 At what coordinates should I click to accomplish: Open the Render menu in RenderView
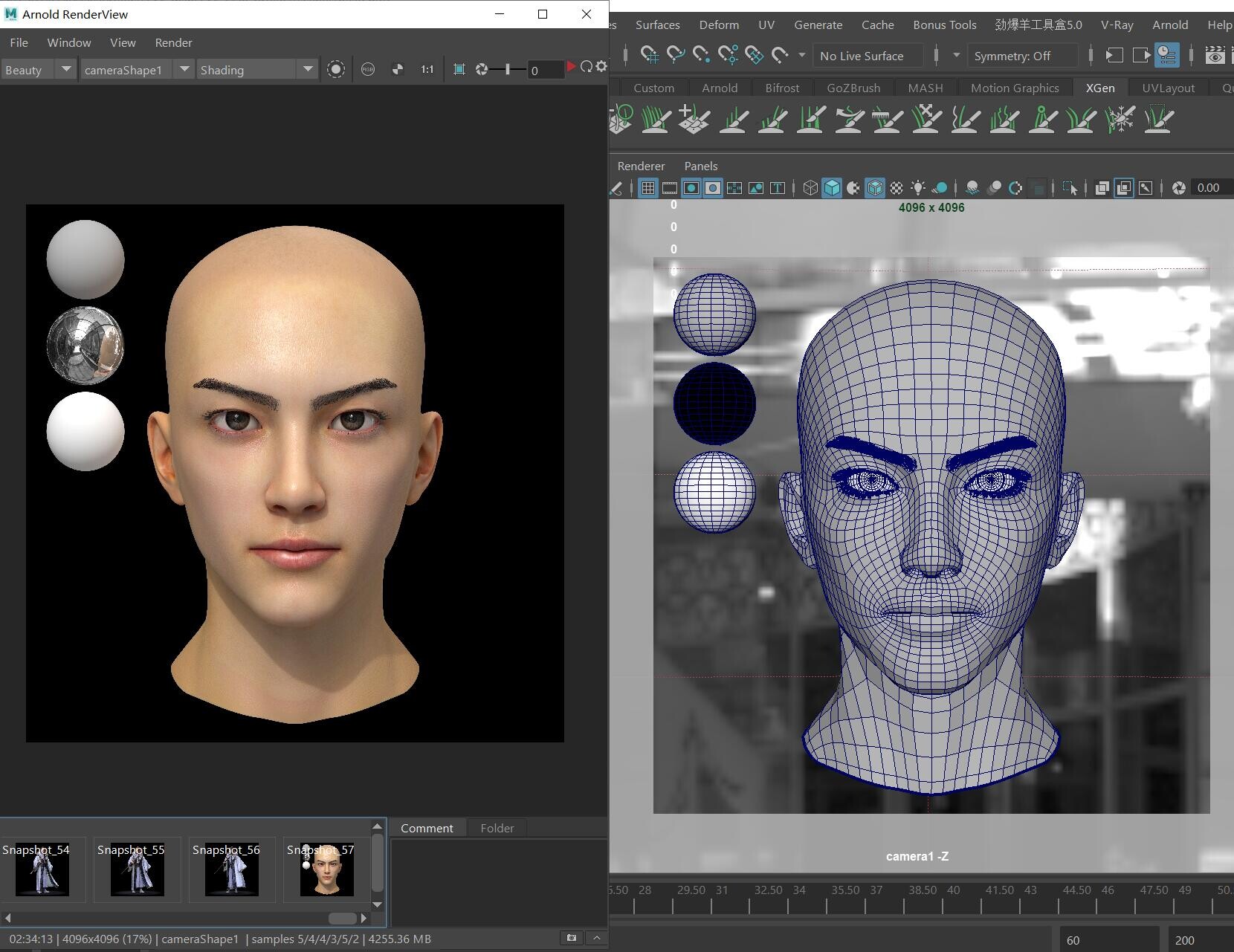coord(173,43)
